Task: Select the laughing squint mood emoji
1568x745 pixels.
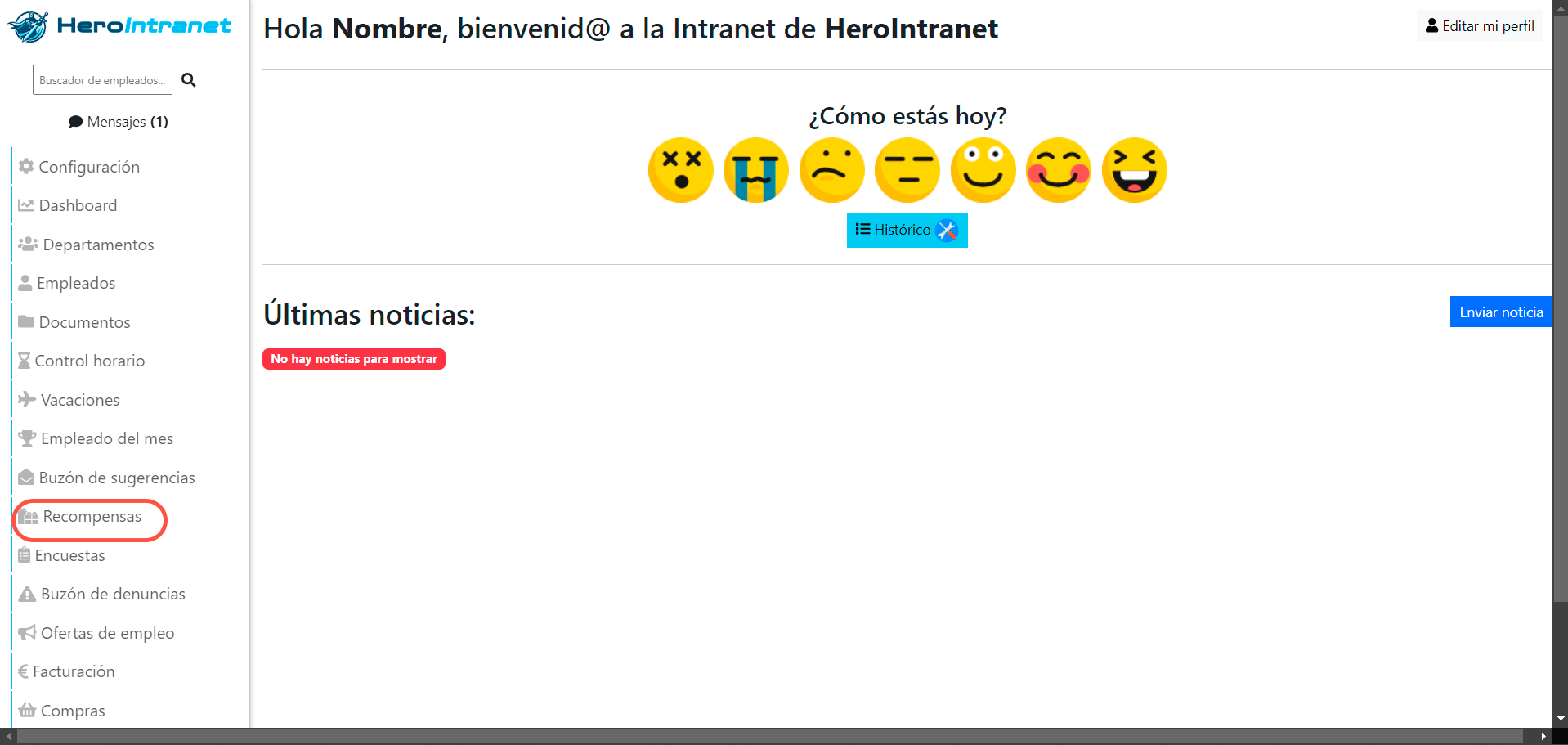Action: tap(1135, 170)
